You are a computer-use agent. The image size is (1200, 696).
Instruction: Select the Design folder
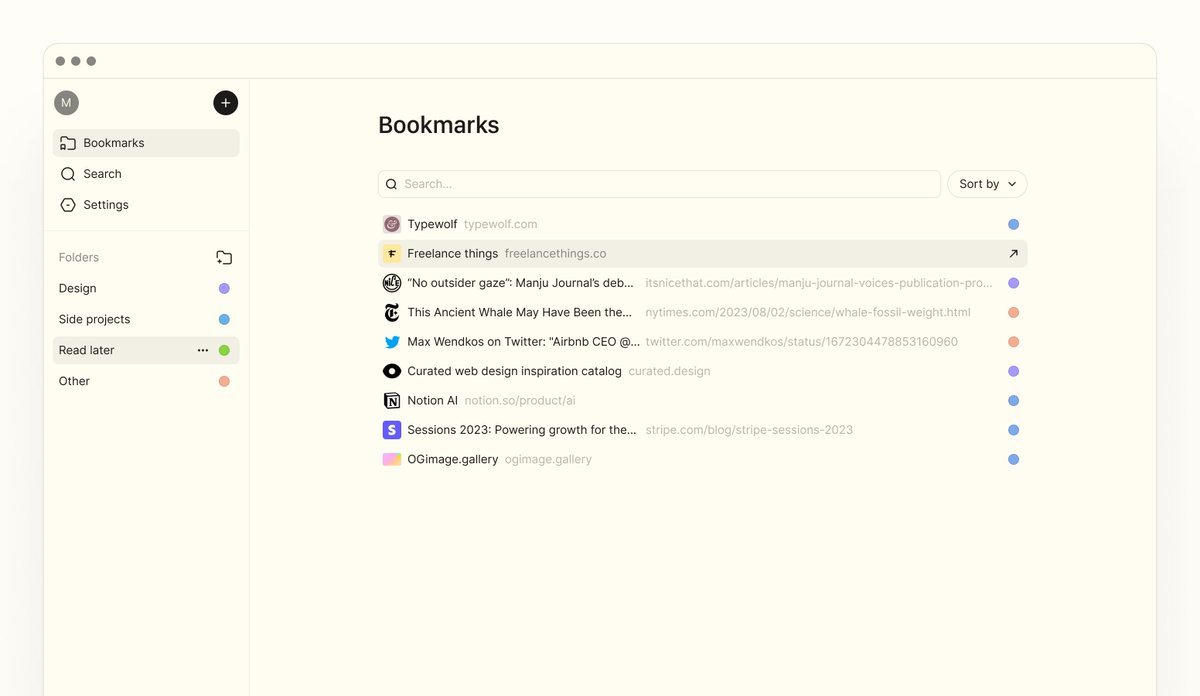[x=146, y=288]
